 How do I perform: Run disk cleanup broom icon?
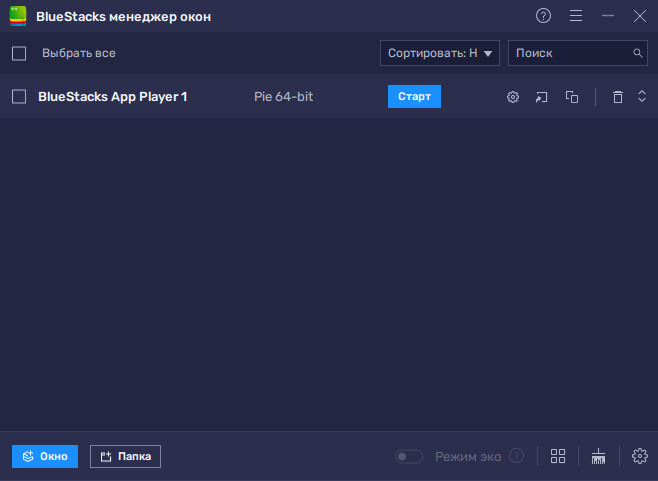point(598,456)
